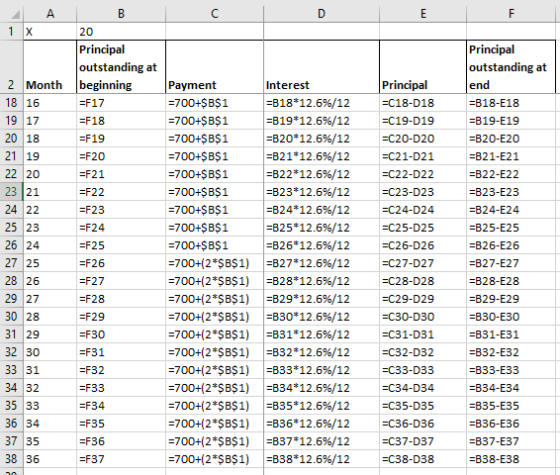Screen dimensions: 560x475
Task: Click the Month header cell
Action: [x=50, y=67]
